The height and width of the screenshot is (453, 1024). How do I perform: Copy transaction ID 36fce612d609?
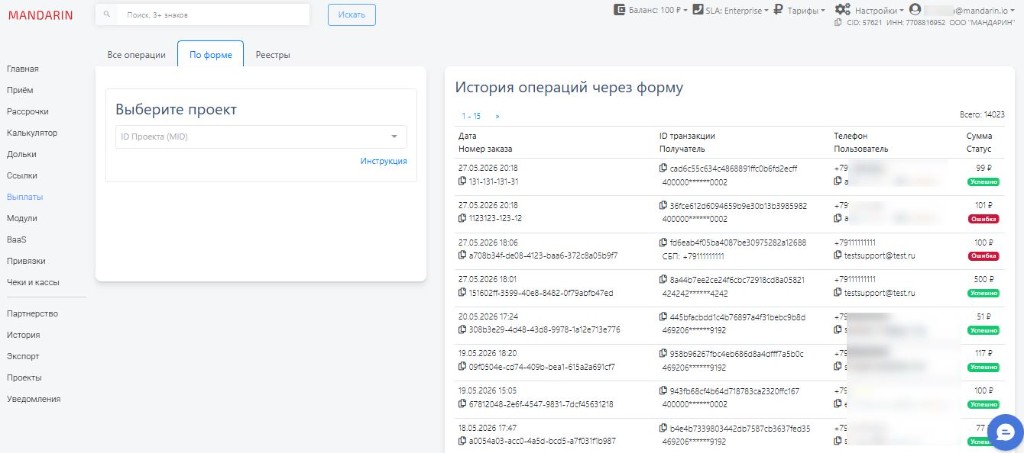tap(664, 206)
